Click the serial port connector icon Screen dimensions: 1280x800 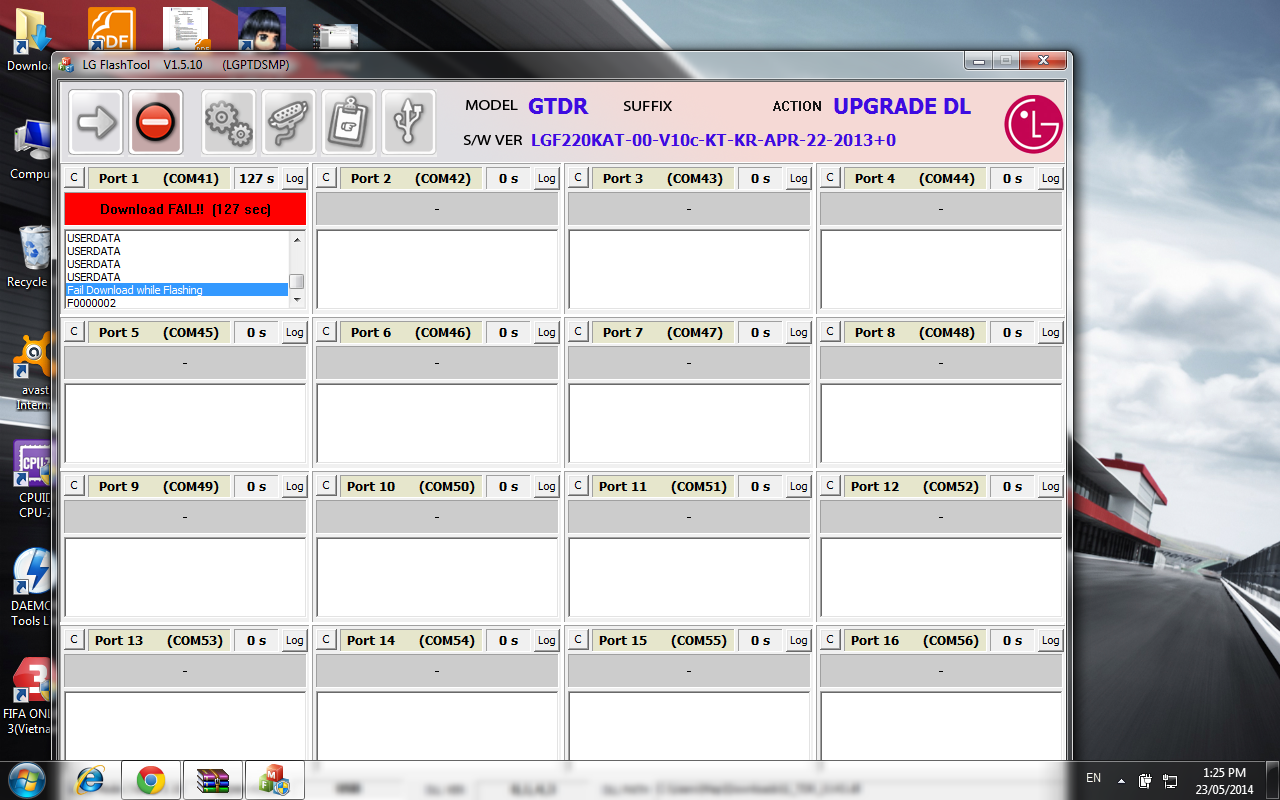(288, 122)
